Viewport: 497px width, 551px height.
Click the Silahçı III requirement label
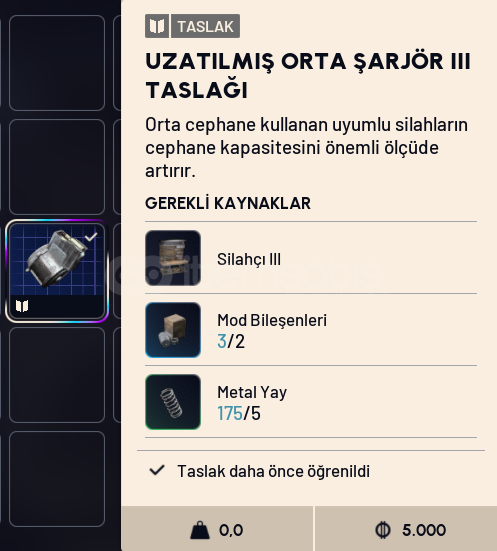point(249,259)
